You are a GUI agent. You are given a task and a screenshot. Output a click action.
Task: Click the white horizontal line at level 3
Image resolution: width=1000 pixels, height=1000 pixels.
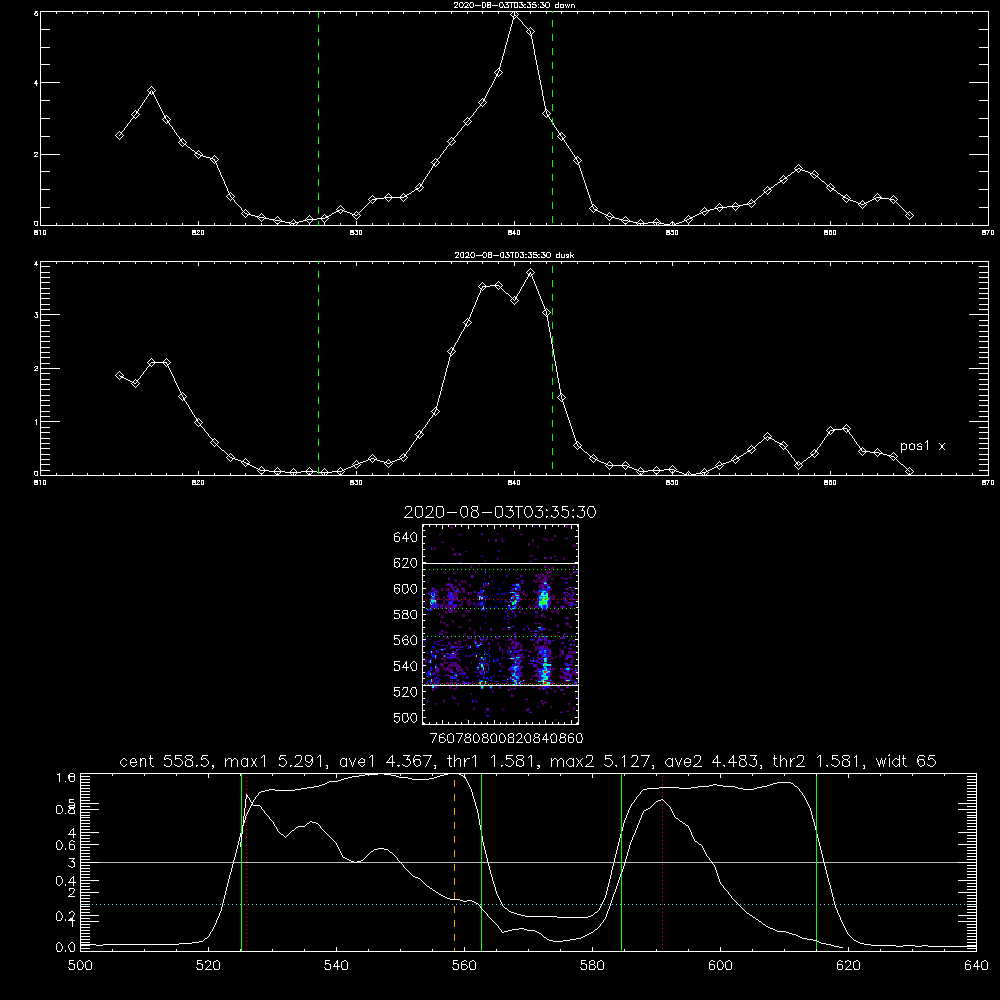click(x=528, y=862)
